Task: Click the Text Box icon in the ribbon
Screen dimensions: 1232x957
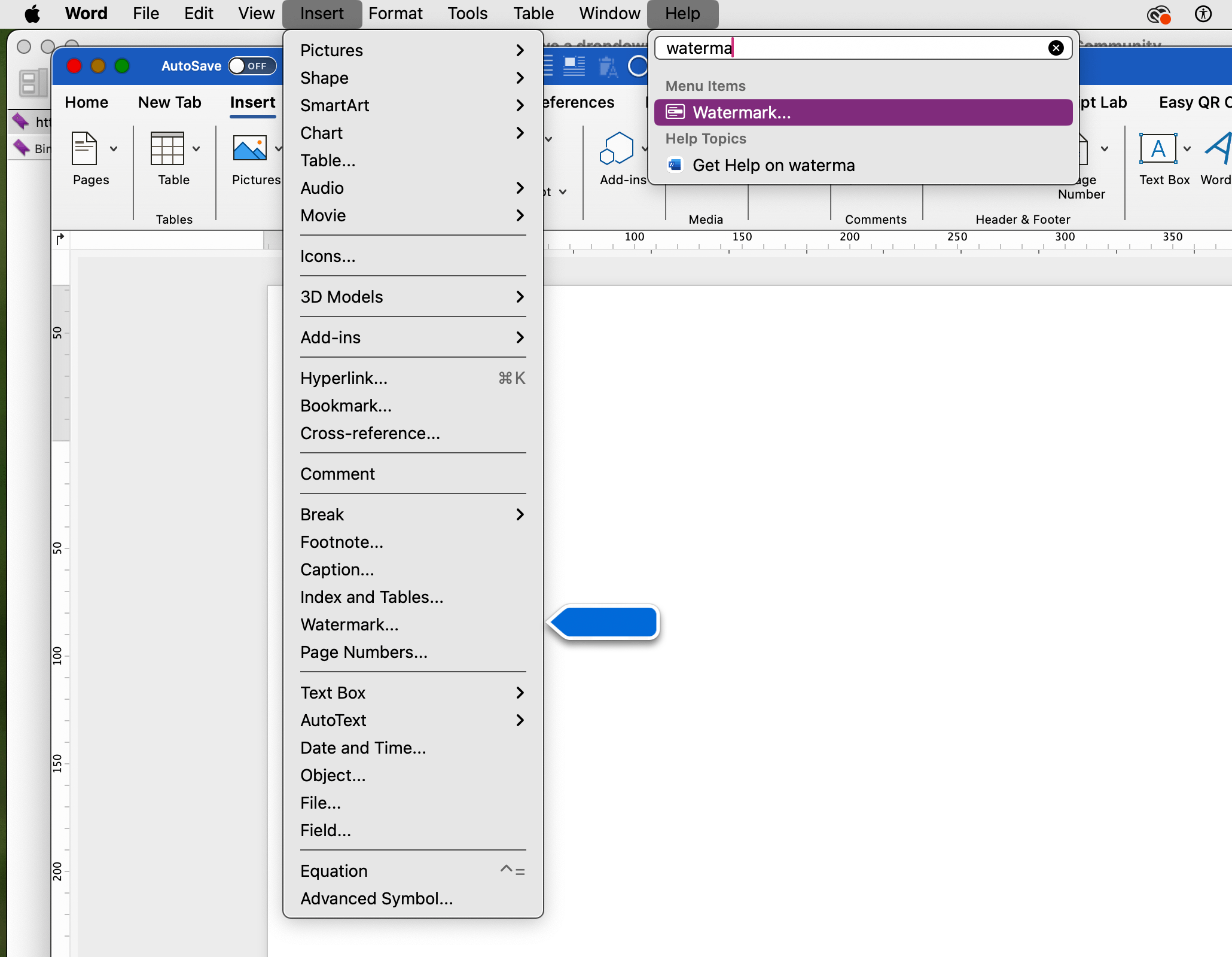Action: (x=1158, y=148)
